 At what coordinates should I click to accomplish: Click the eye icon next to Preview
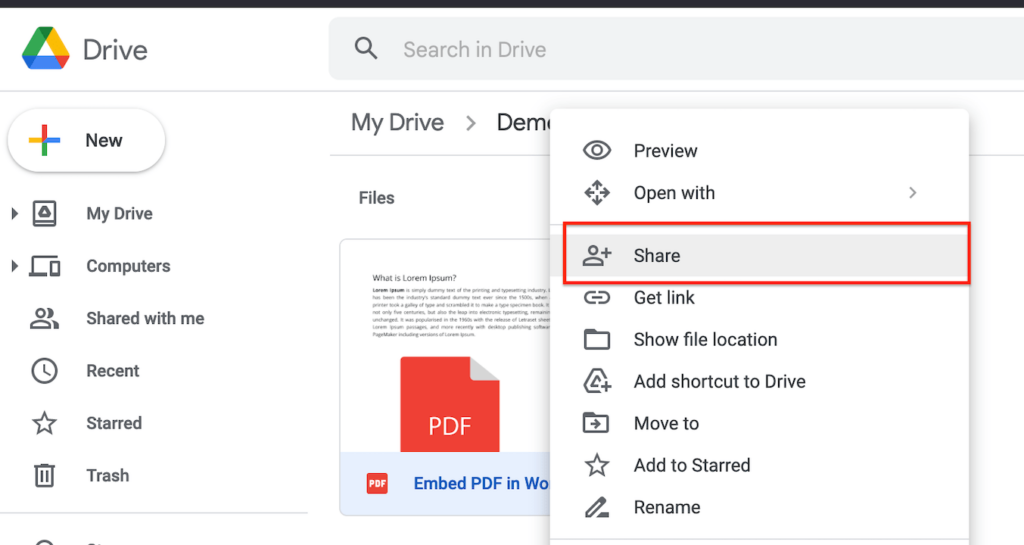[x=597, y=151]
